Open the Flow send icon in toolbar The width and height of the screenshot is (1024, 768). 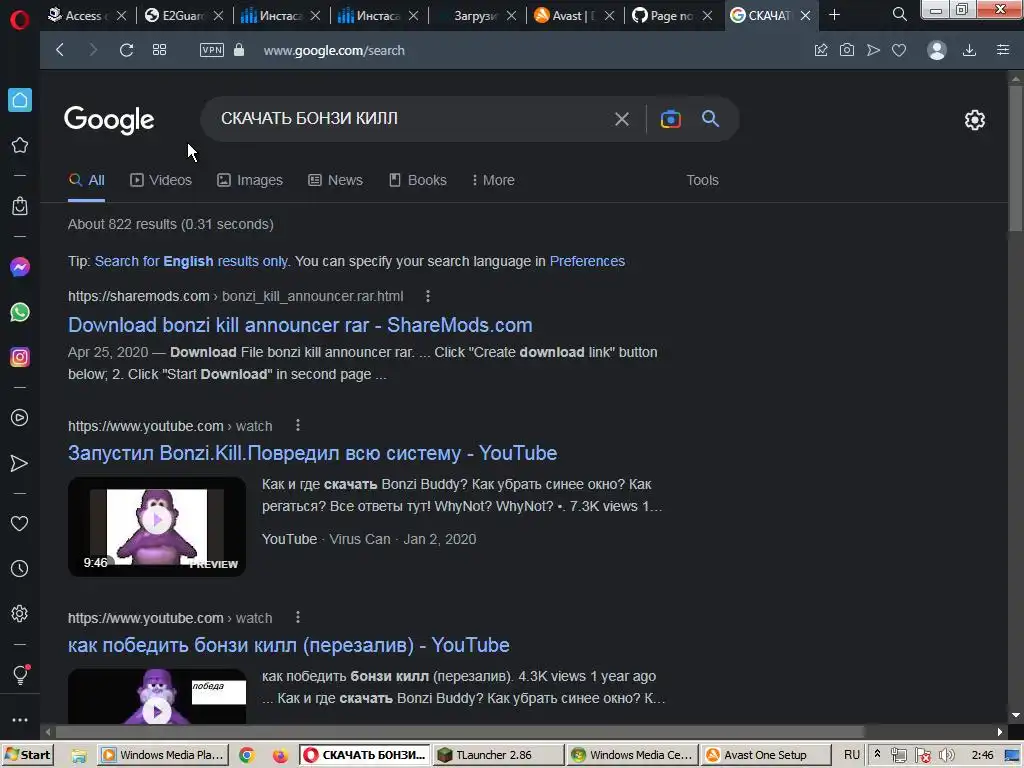click(x=873, y=50)
